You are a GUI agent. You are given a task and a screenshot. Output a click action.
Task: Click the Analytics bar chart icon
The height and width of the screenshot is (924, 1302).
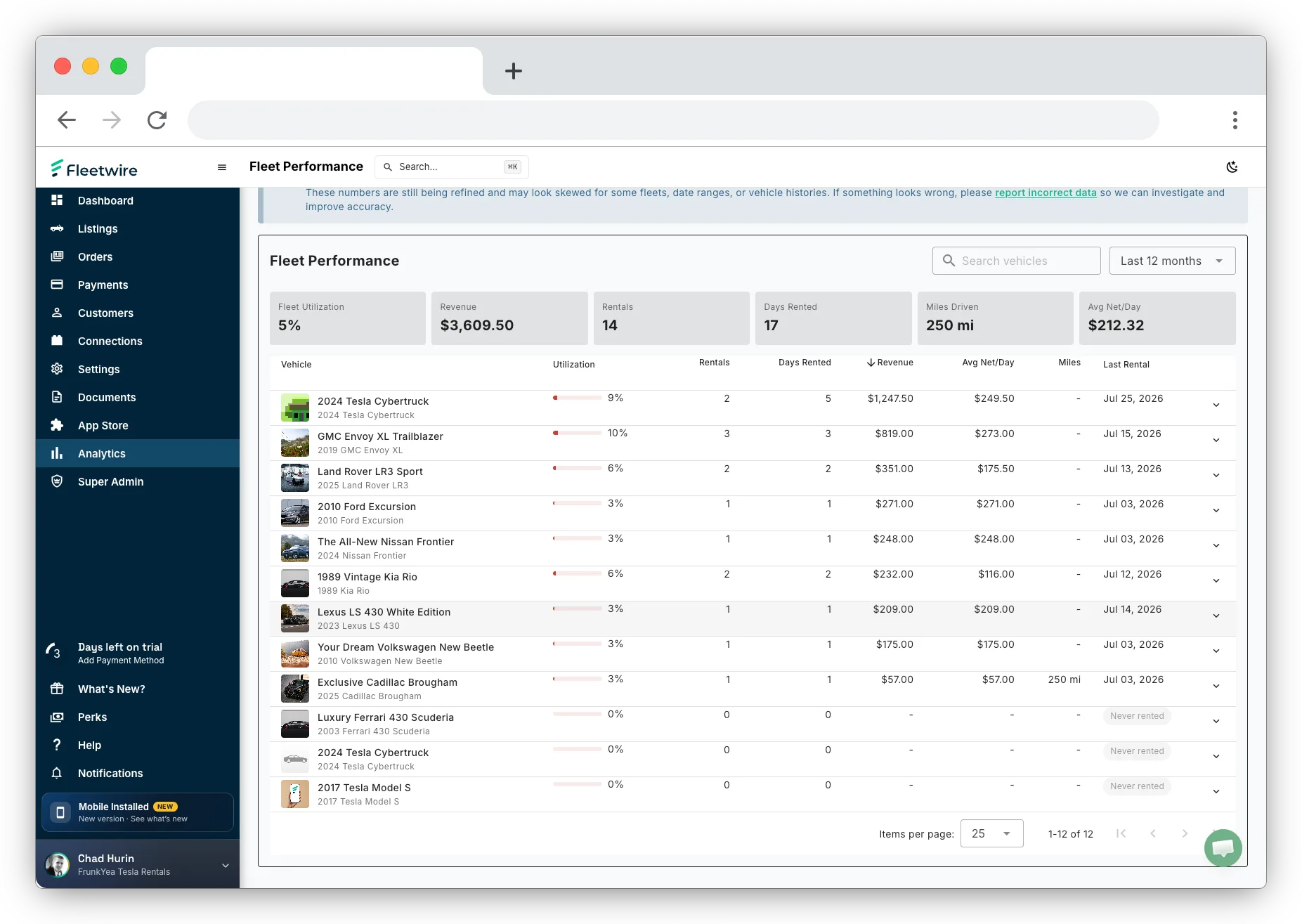point(57,453)
